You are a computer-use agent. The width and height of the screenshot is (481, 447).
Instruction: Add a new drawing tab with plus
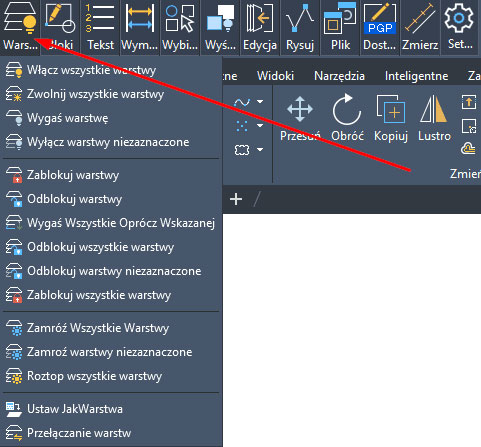point(236,199)
